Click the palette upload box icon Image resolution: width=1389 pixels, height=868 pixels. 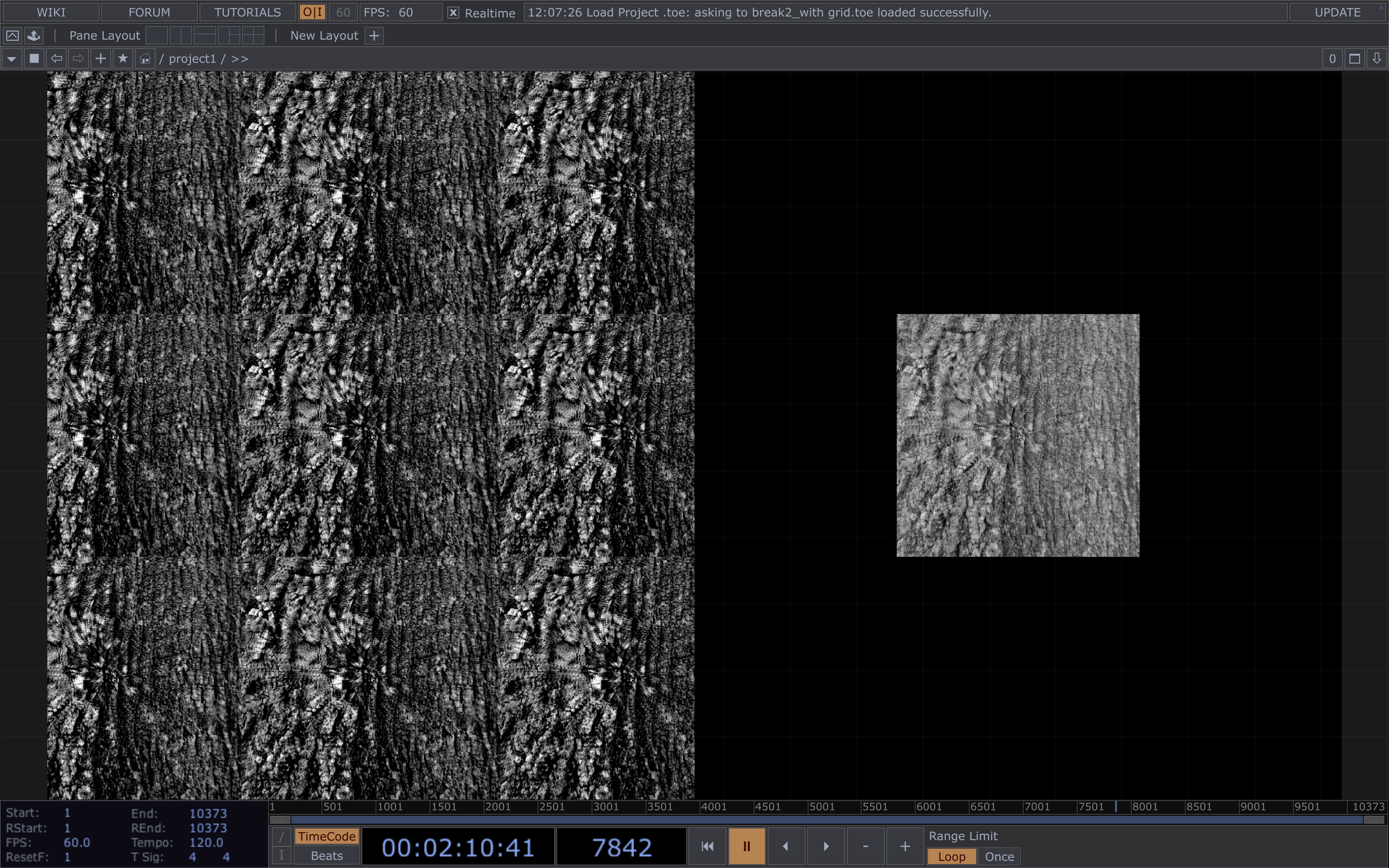[x=34, y=36]
